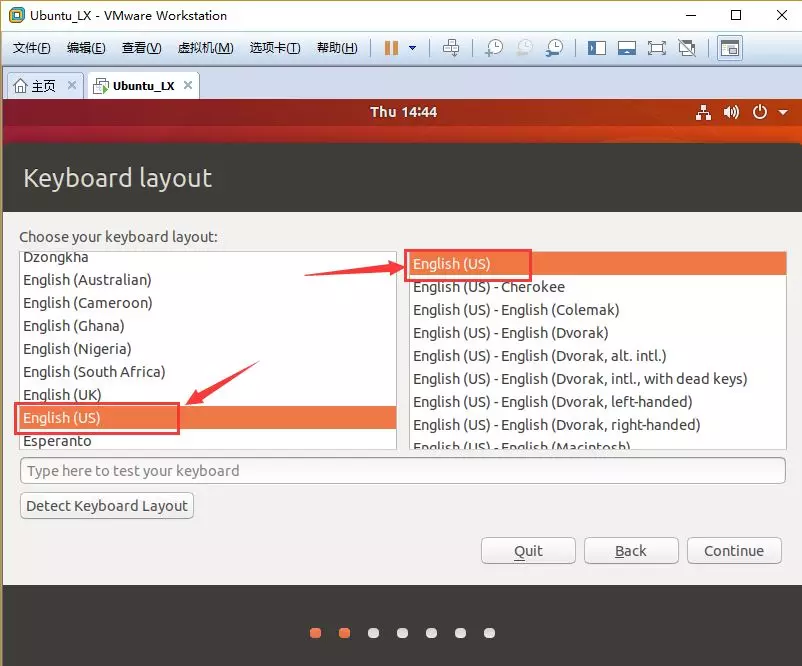Click the VMware Workstation title bar icon

pos(17,15)
